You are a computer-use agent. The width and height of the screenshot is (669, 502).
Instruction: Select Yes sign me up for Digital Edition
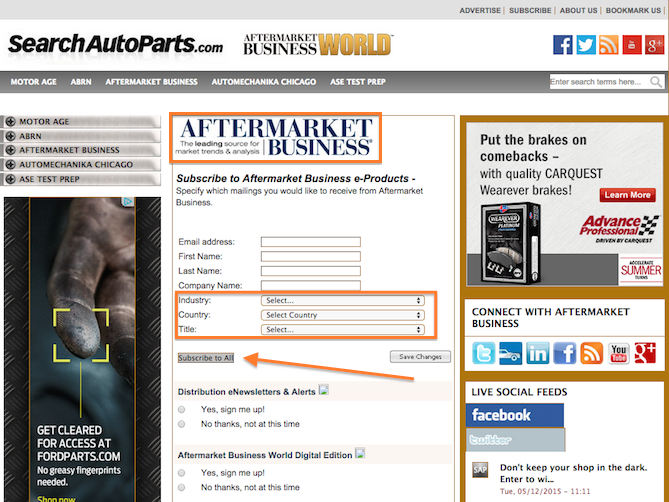[182, 473]
